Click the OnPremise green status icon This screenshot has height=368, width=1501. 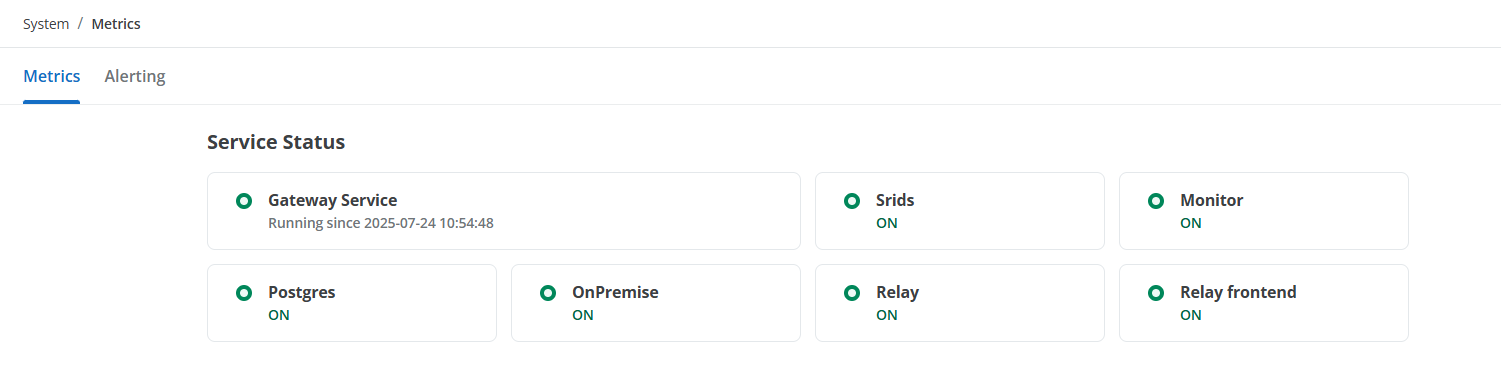coord(548,293)
